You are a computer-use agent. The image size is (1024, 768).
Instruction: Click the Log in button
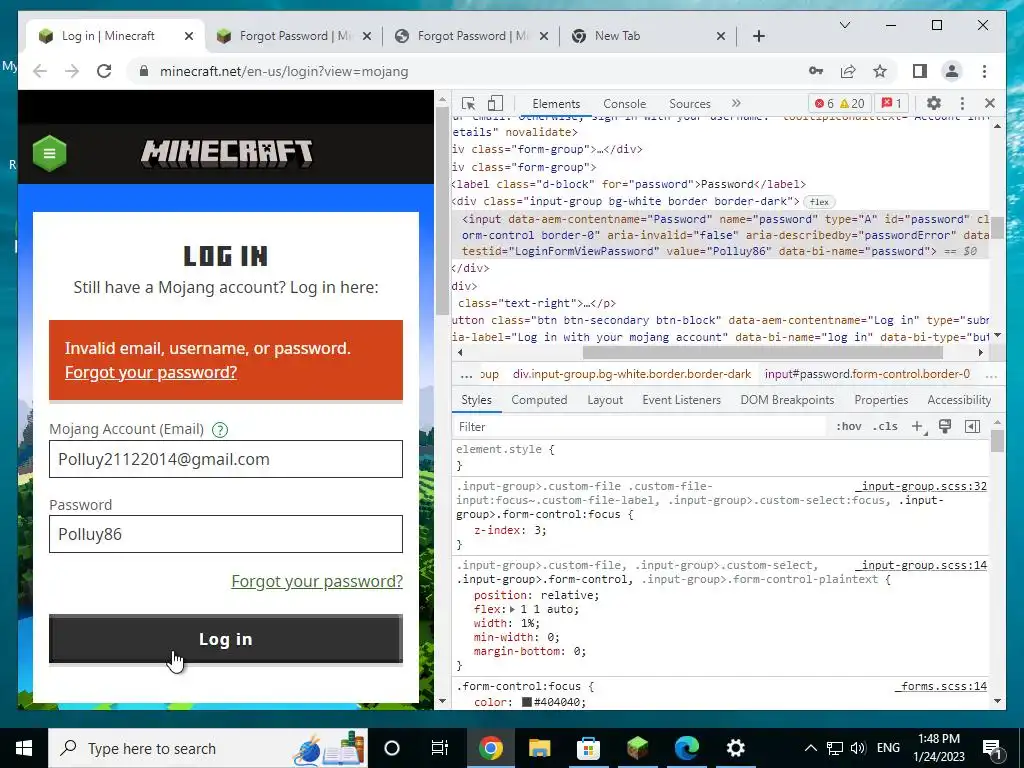coord(225,639)
